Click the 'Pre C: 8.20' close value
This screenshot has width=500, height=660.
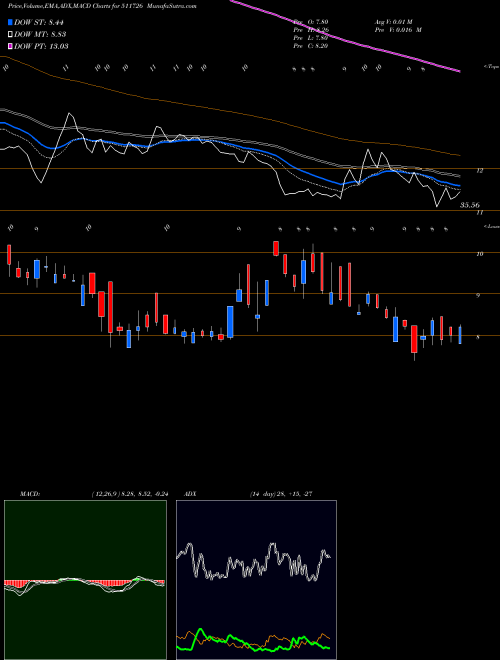tap(311, 46)
